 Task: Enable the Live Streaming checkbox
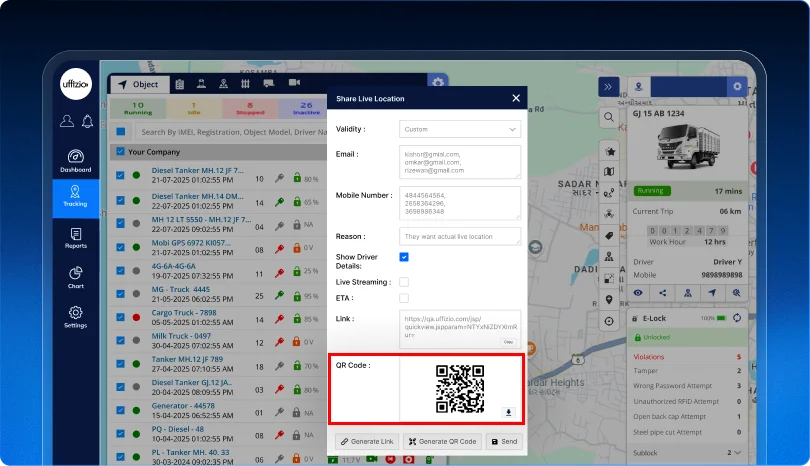(404, 282)
